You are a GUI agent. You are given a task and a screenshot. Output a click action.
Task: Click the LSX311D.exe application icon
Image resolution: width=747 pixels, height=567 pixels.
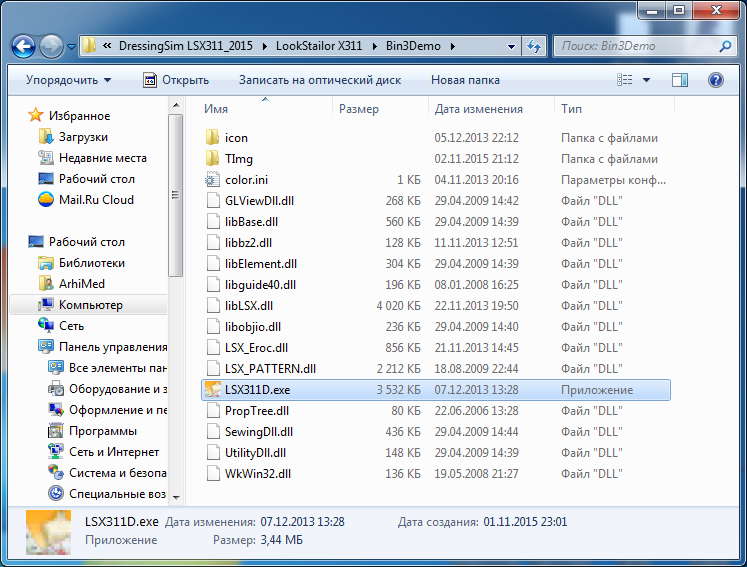[x=212, y=389]
